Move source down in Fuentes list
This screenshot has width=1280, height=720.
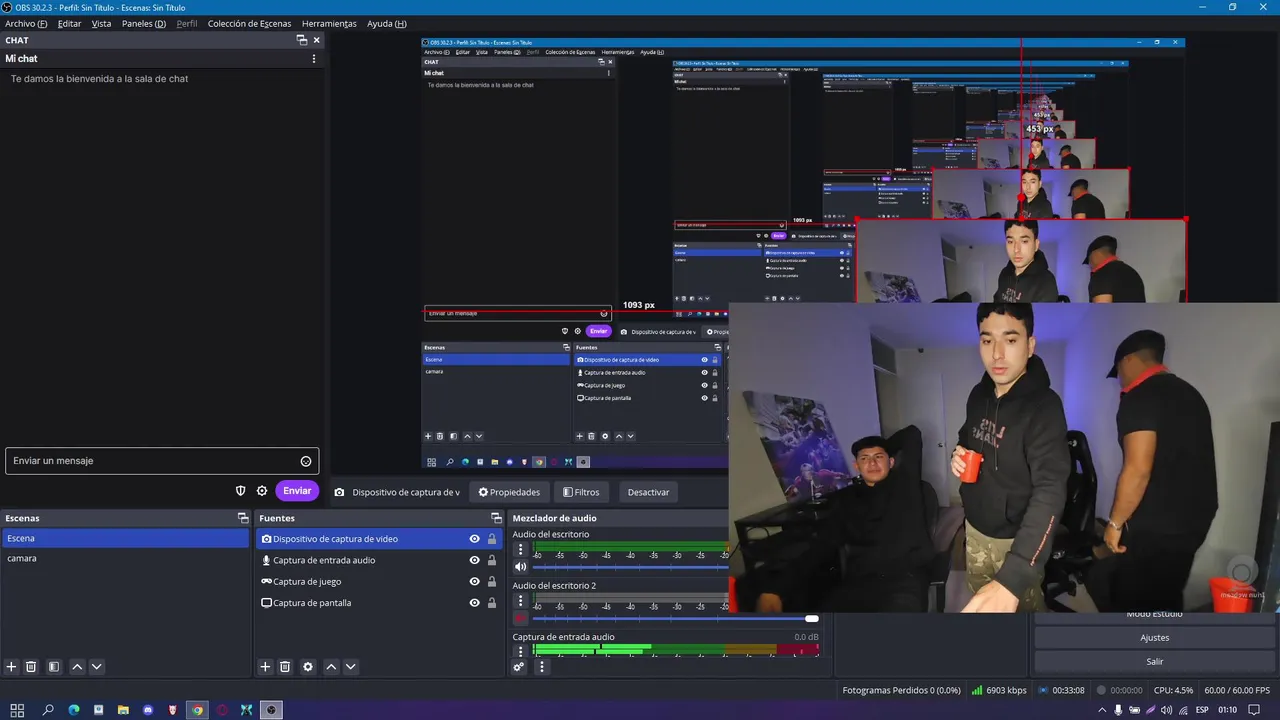(x=351, y=667)
